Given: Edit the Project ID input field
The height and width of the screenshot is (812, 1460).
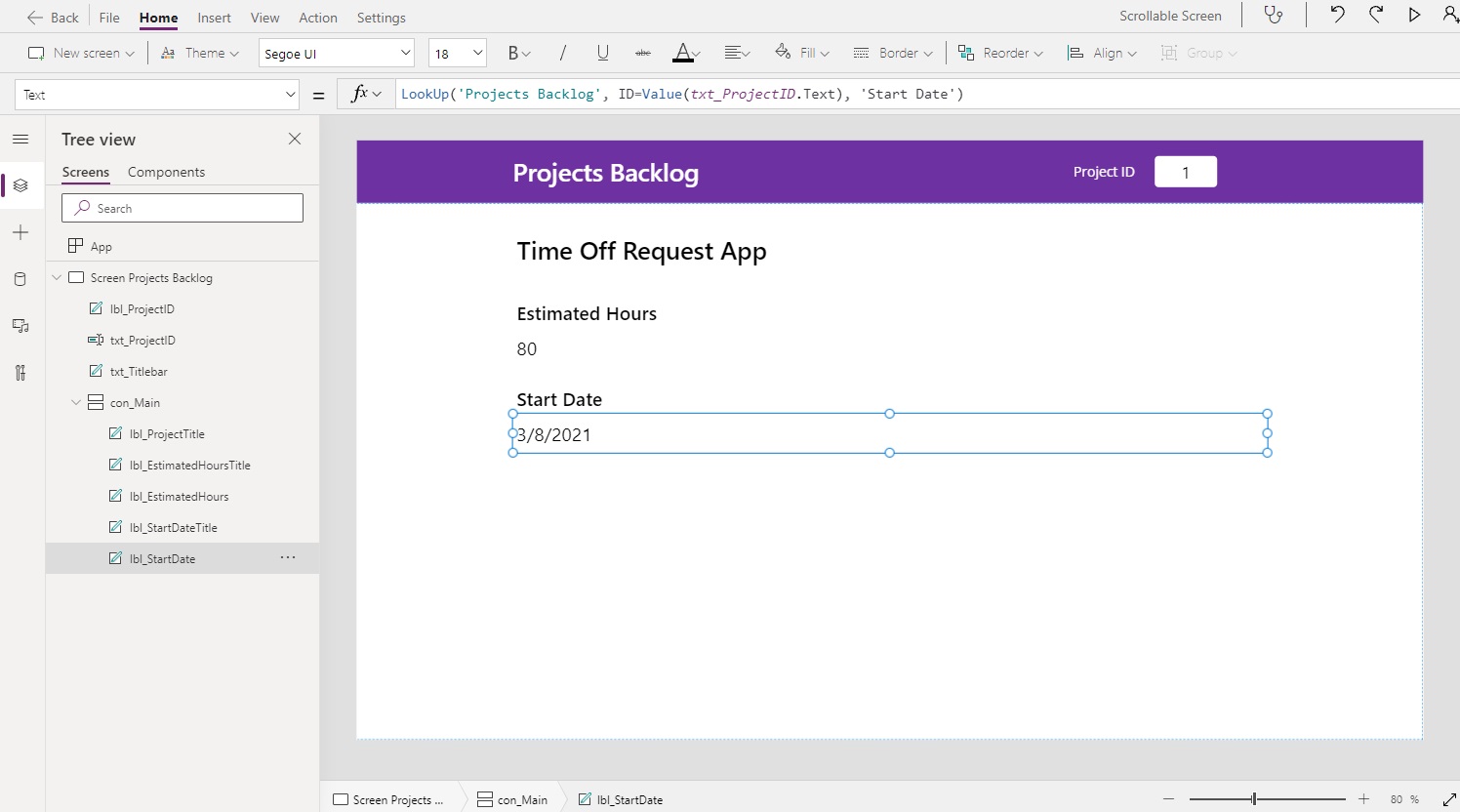Looking at the screenshot, I should 1185,171.
